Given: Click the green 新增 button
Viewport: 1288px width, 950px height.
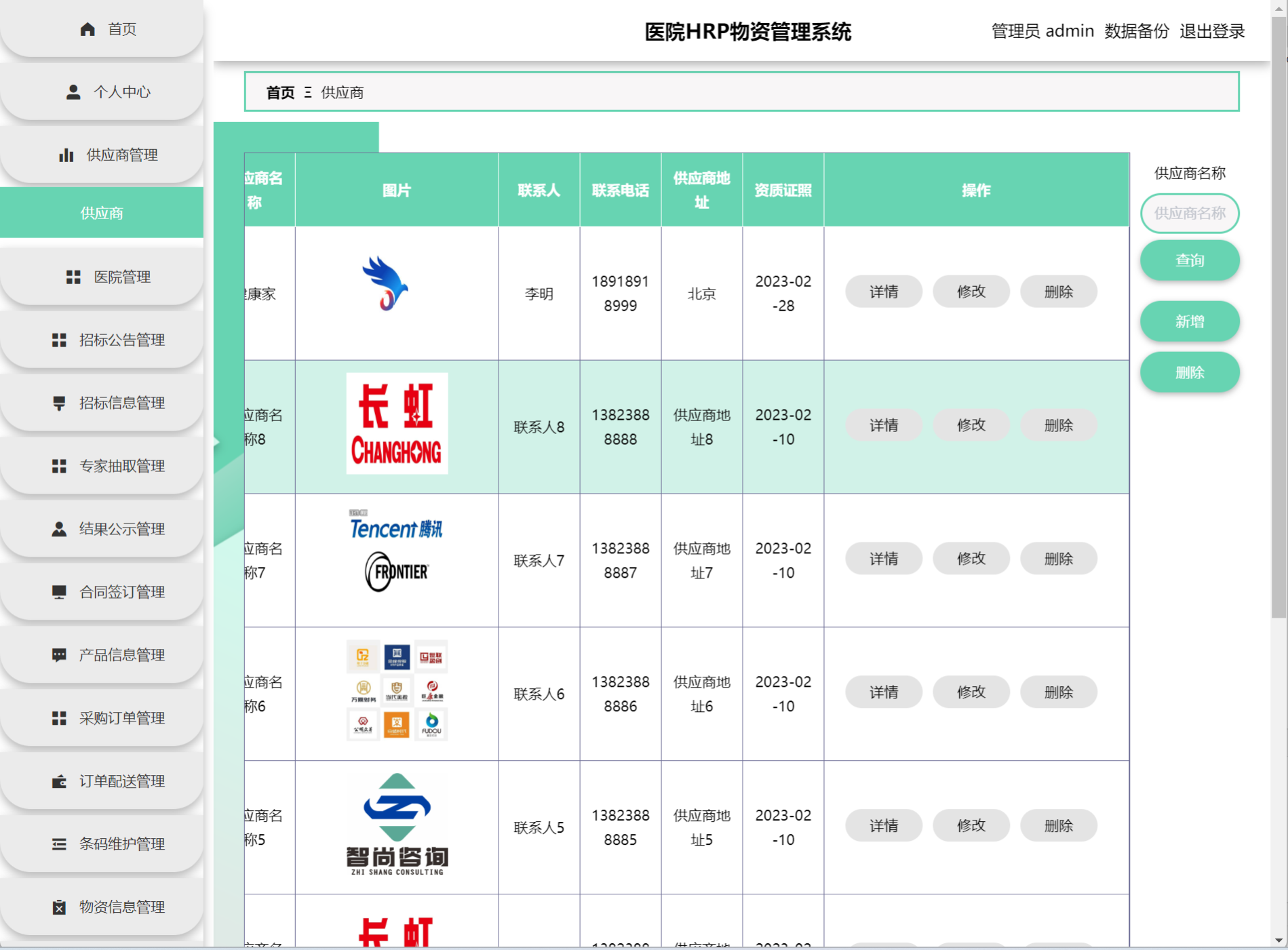Looking at the screenshot, I should coord(1190,321).
